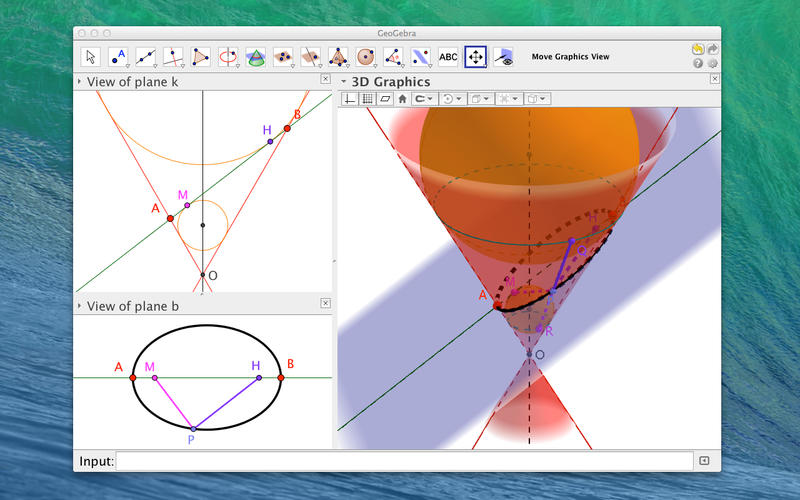This screenshot has height=500, width=800.
Task: Open the rotate view dropdown
Action: [453, 99]
